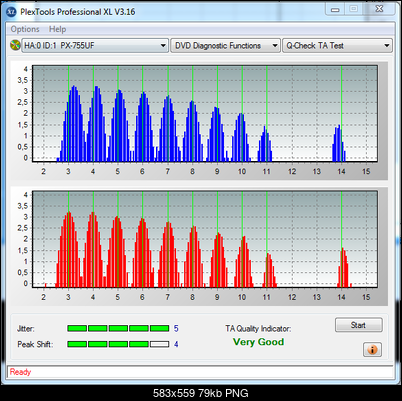Close the PlexTools Professional window
The width and height of the screenshot is (402, 401).
click(x=379, y=9)
